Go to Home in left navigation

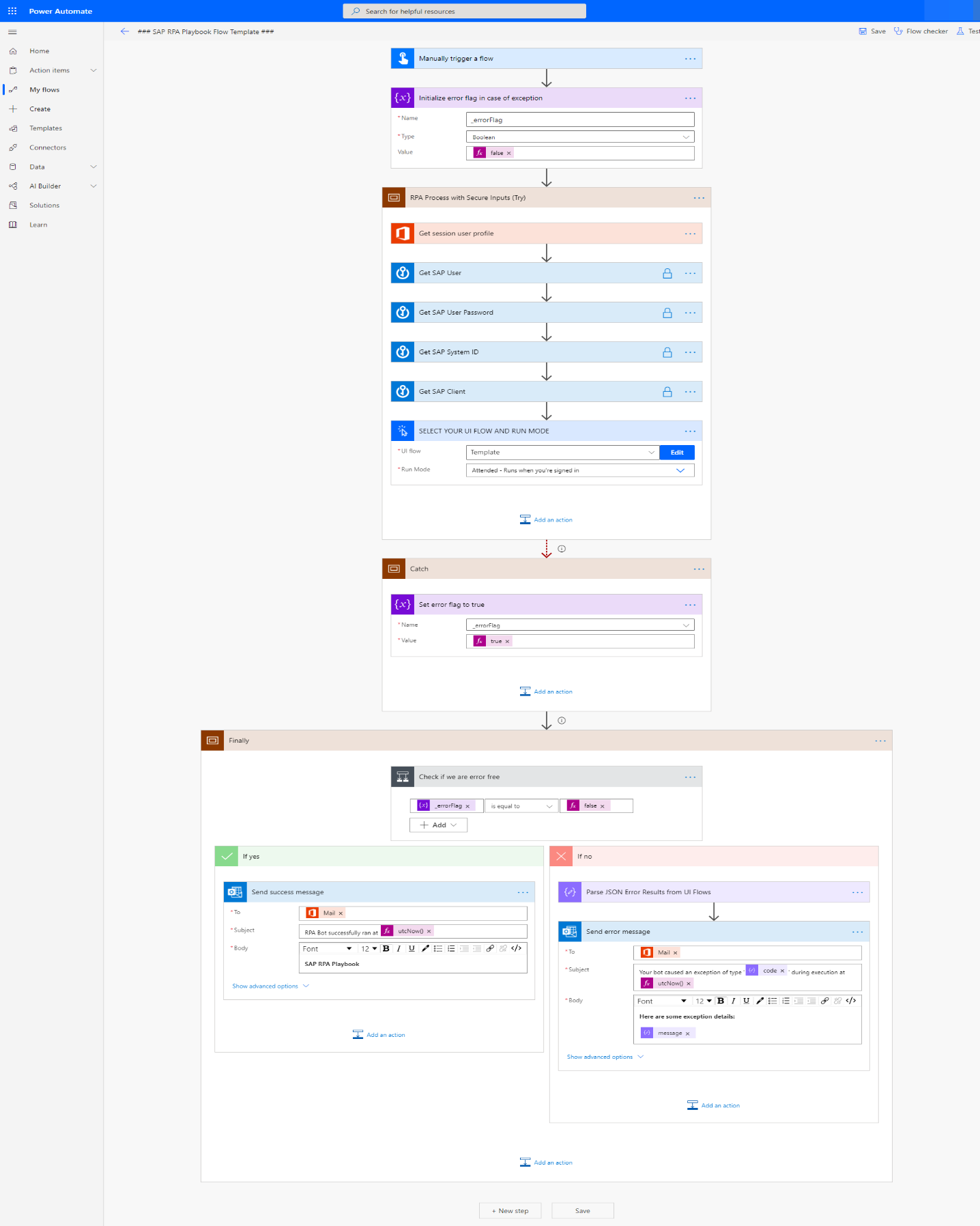point(39,51)
